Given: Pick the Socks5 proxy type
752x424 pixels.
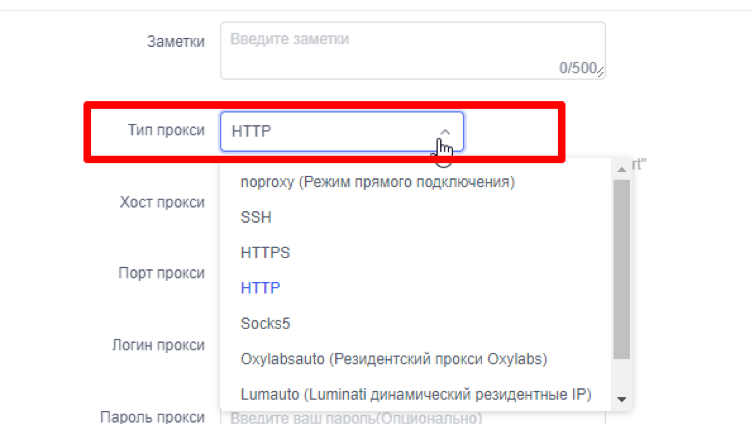Looking at the screenshot, I should click(265, 323).
